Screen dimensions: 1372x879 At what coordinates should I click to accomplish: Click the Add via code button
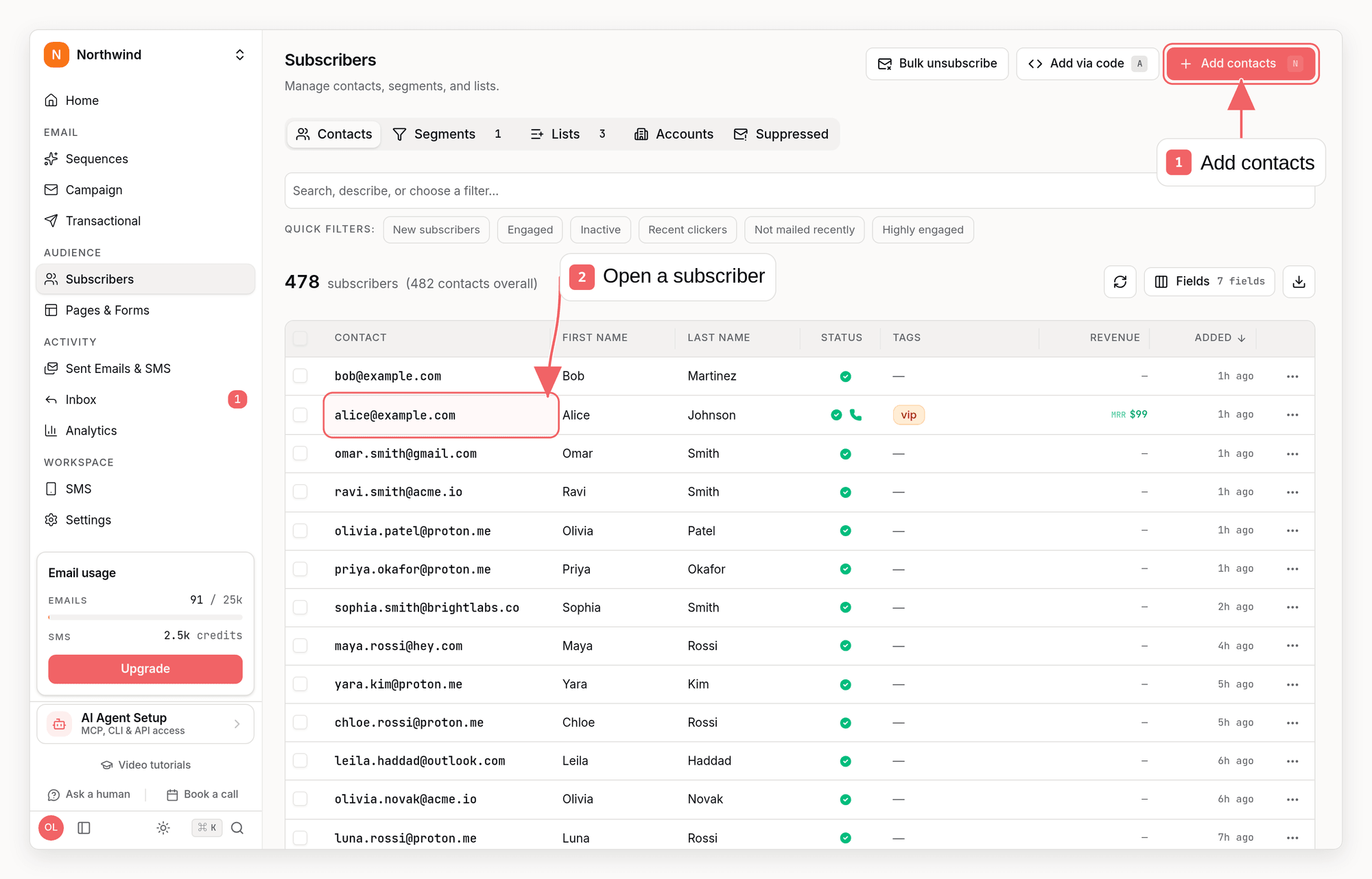(x=1087, y=64)
